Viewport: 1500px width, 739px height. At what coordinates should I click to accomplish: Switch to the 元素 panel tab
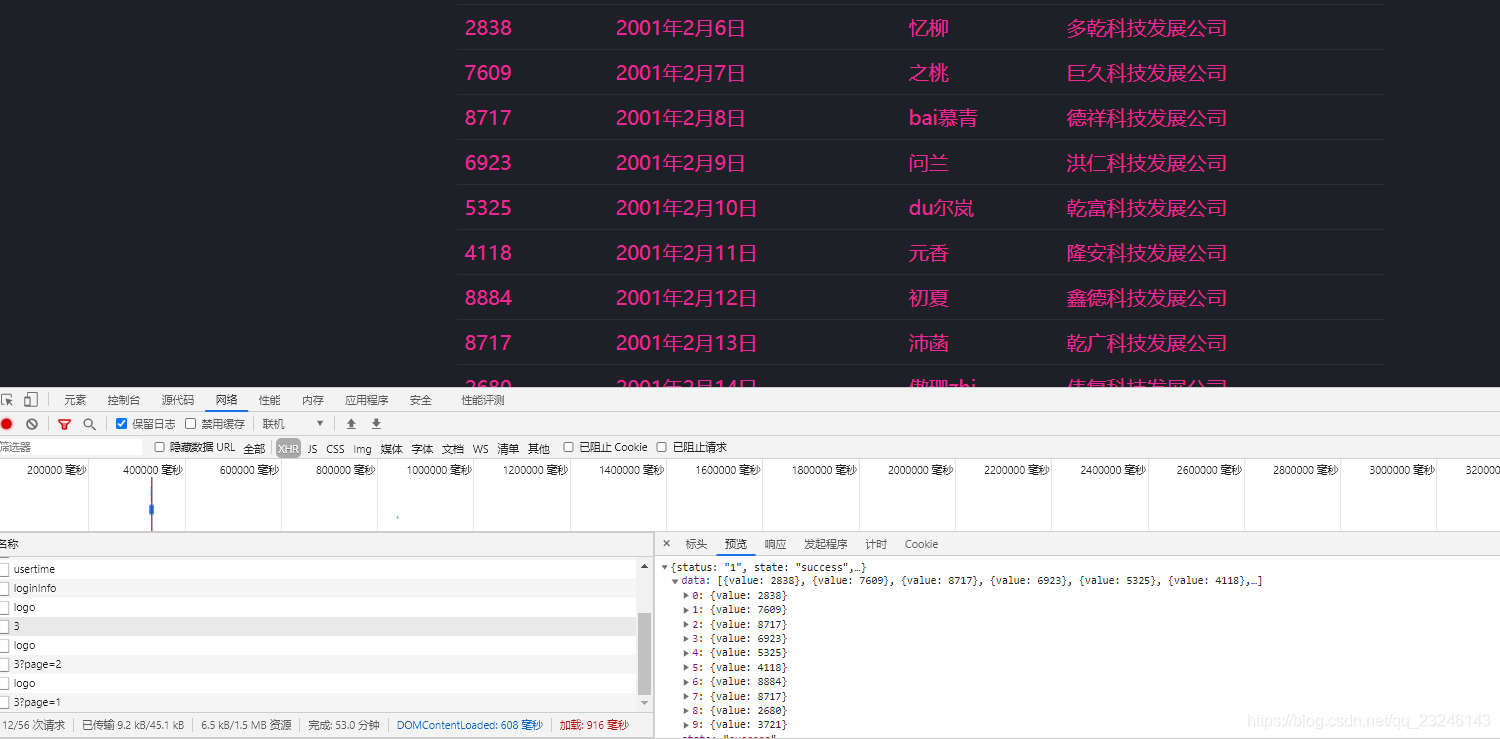tap(75, 400)
